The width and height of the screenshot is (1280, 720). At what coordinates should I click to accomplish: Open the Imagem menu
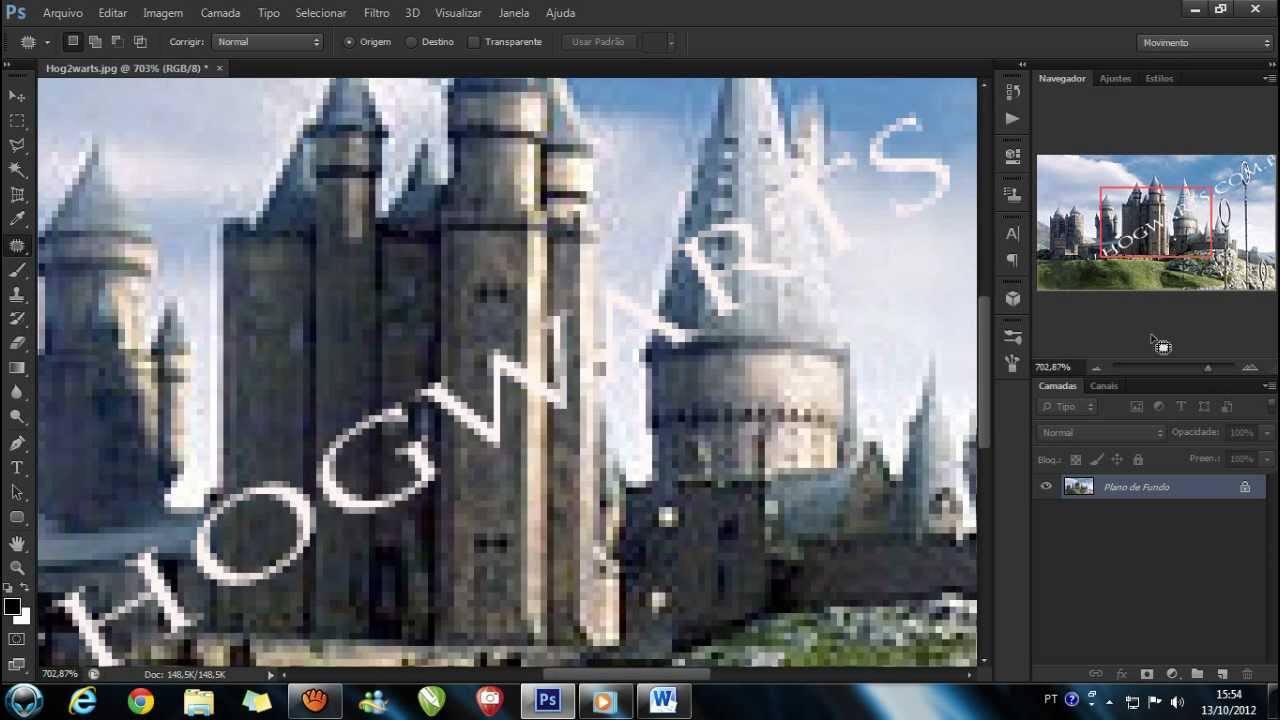point(163,13)
